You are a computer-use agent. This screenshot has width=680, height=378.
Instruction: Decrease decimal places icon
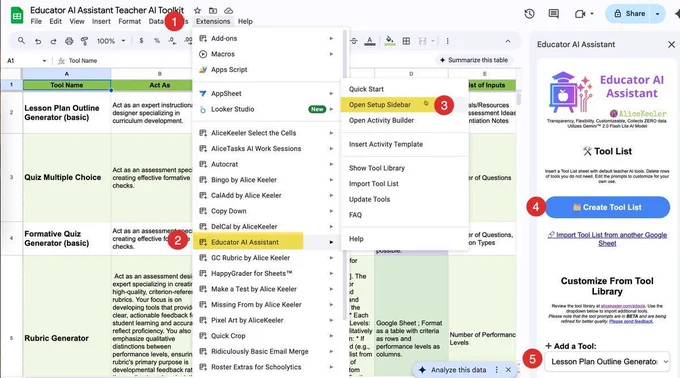[x=172, y=41]
